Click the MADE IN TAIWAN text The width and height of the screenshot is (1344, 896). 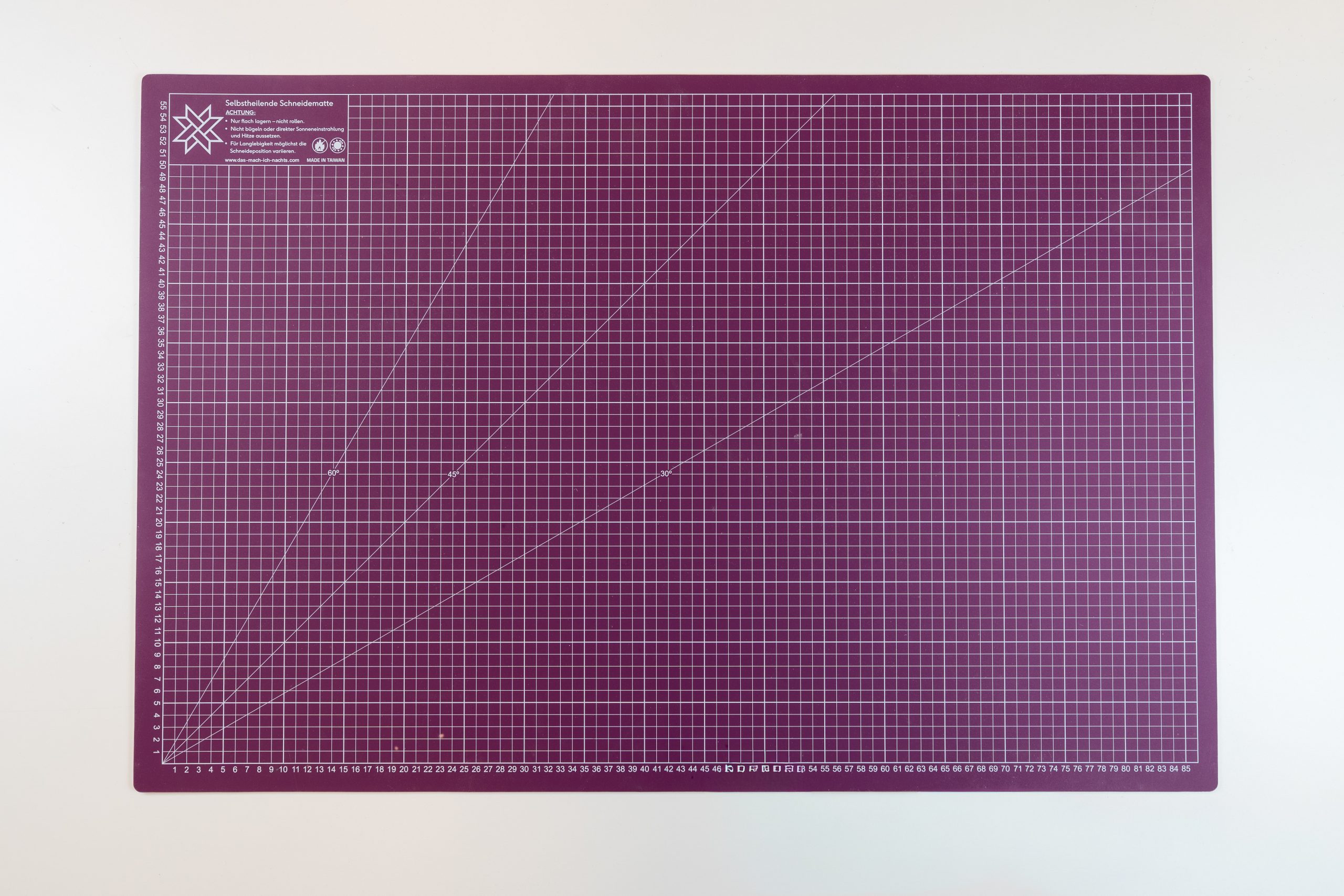(325, 161)
